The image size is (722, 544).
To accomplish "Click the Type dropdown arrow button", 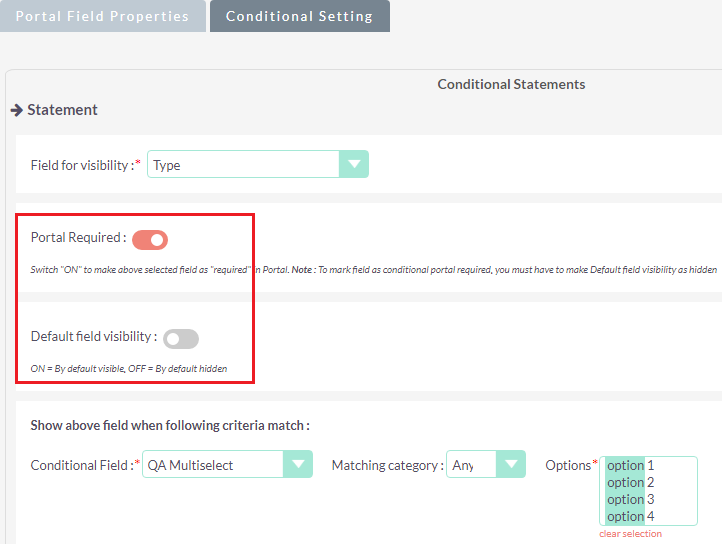I will (354, 165).
